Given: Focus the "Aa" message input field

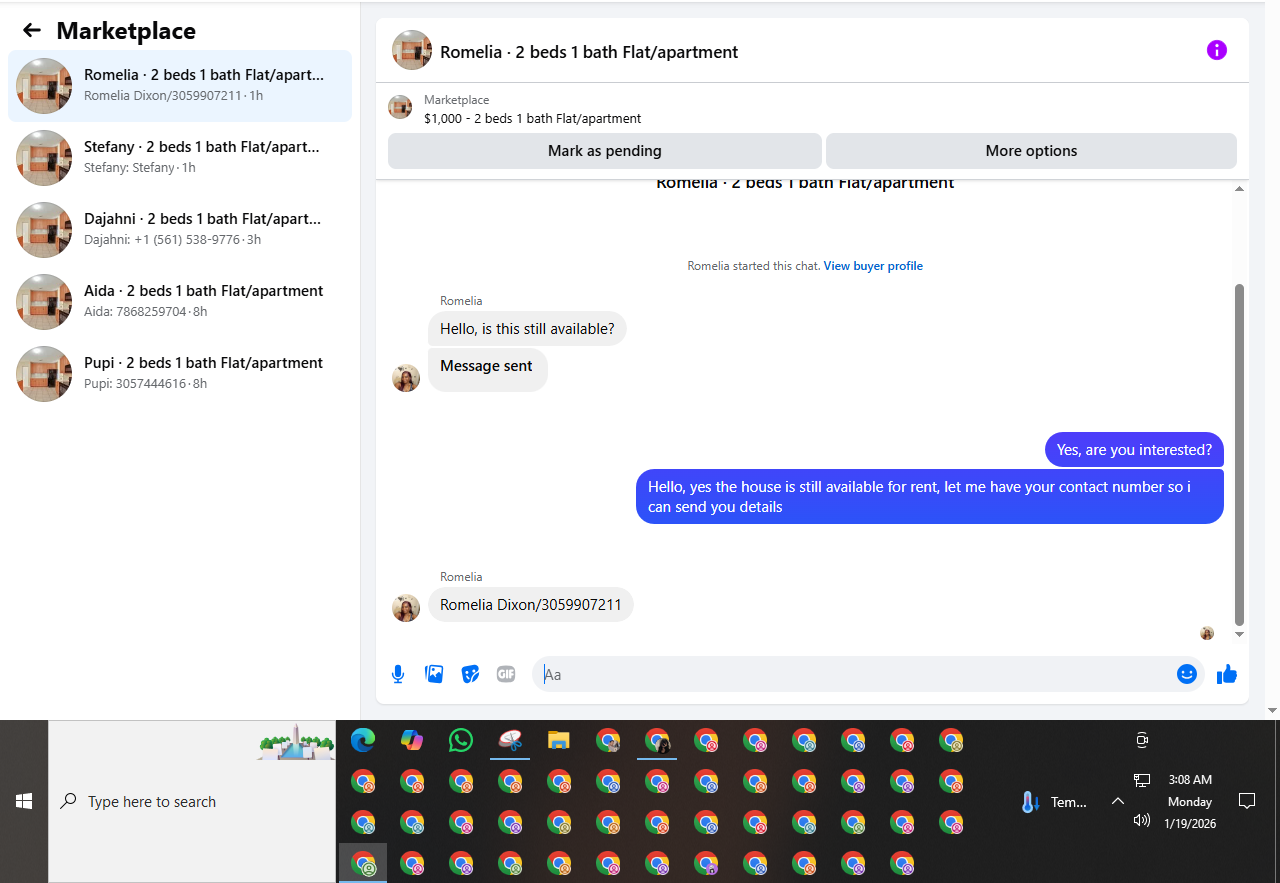Looking at the screenshot, I should pyautogui.click(x=851, y=674).
